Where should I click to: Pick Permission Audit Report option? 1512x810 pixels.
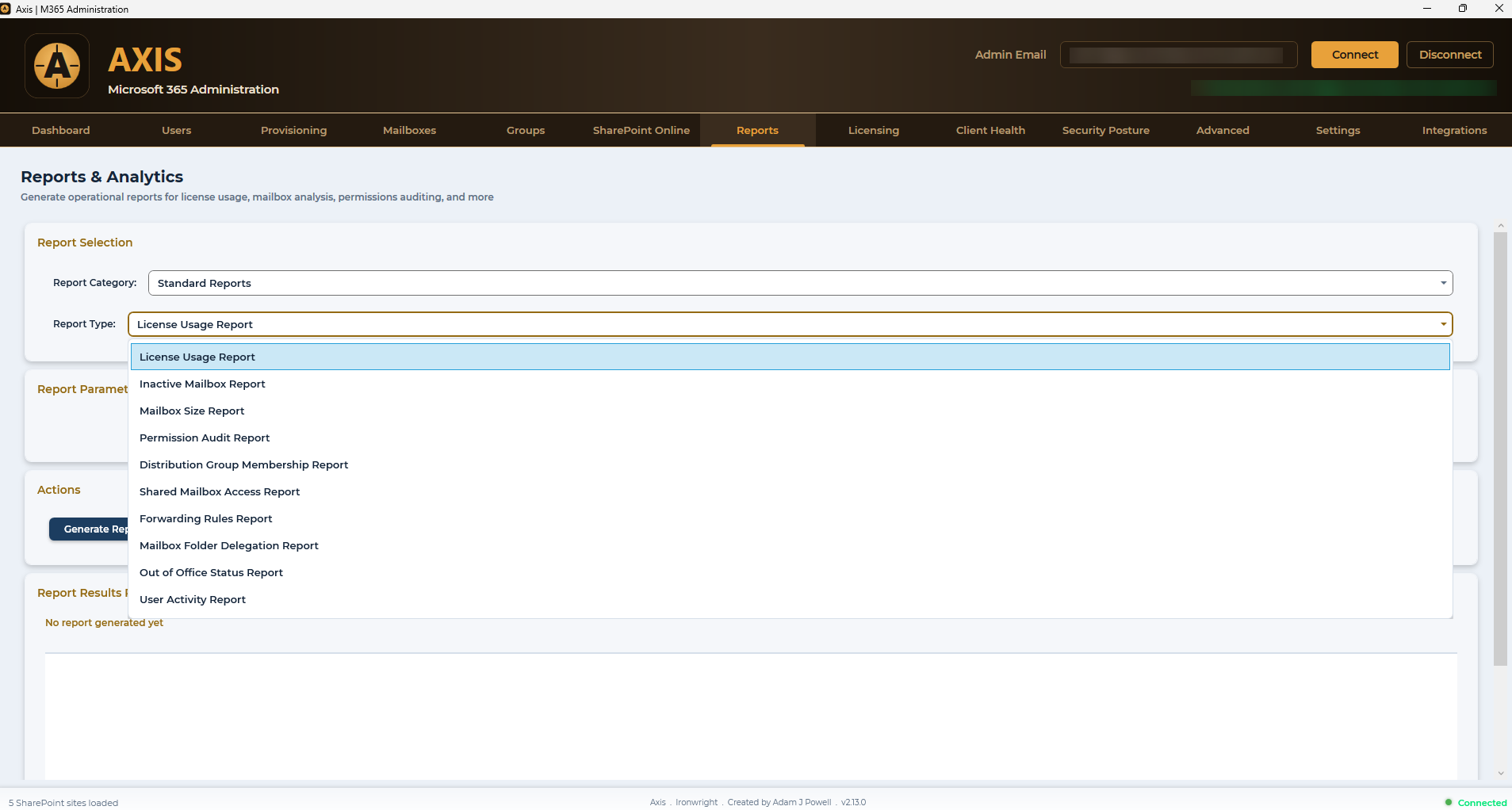click(x=790, y=437)
